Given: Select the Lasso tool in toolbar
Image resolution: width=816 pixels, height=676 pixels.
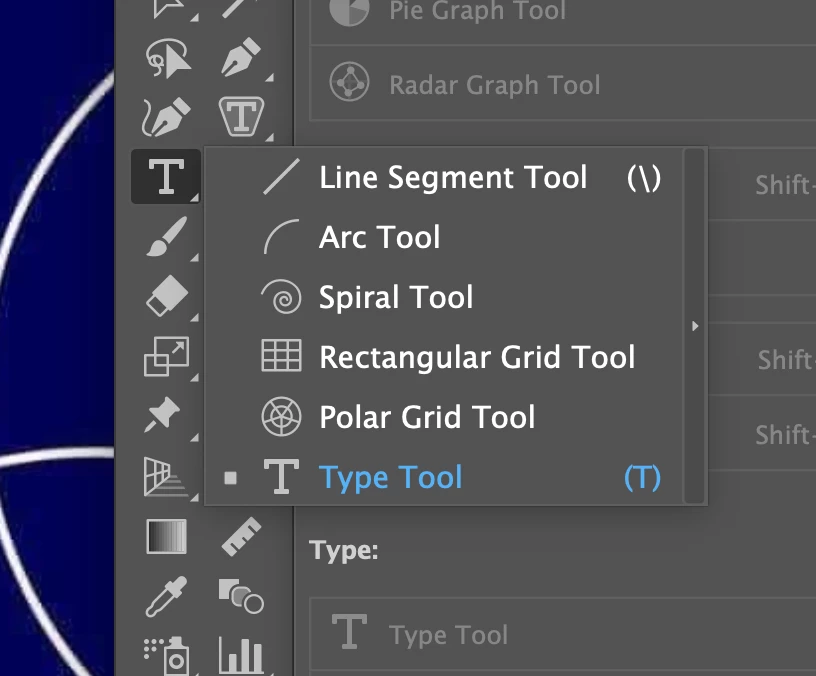Looking at the screenshot, I should point(168,57).
